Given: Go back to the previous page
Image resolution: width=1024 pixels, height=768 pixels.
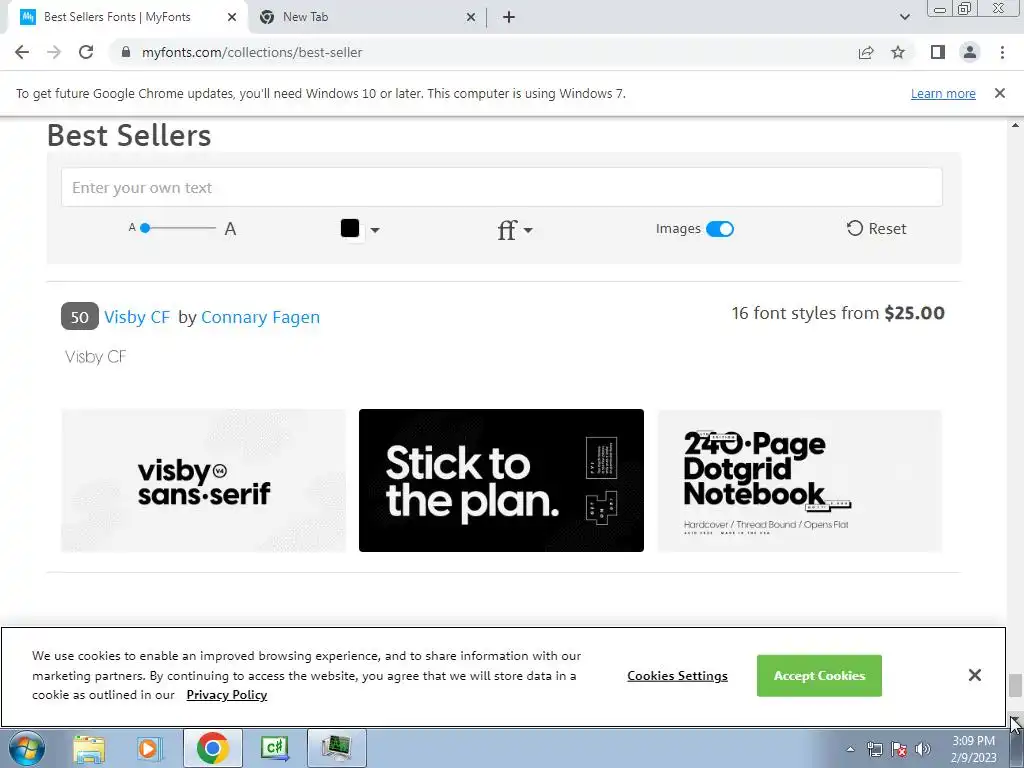Looking at the screenshot, I should [x=22, y=52].
